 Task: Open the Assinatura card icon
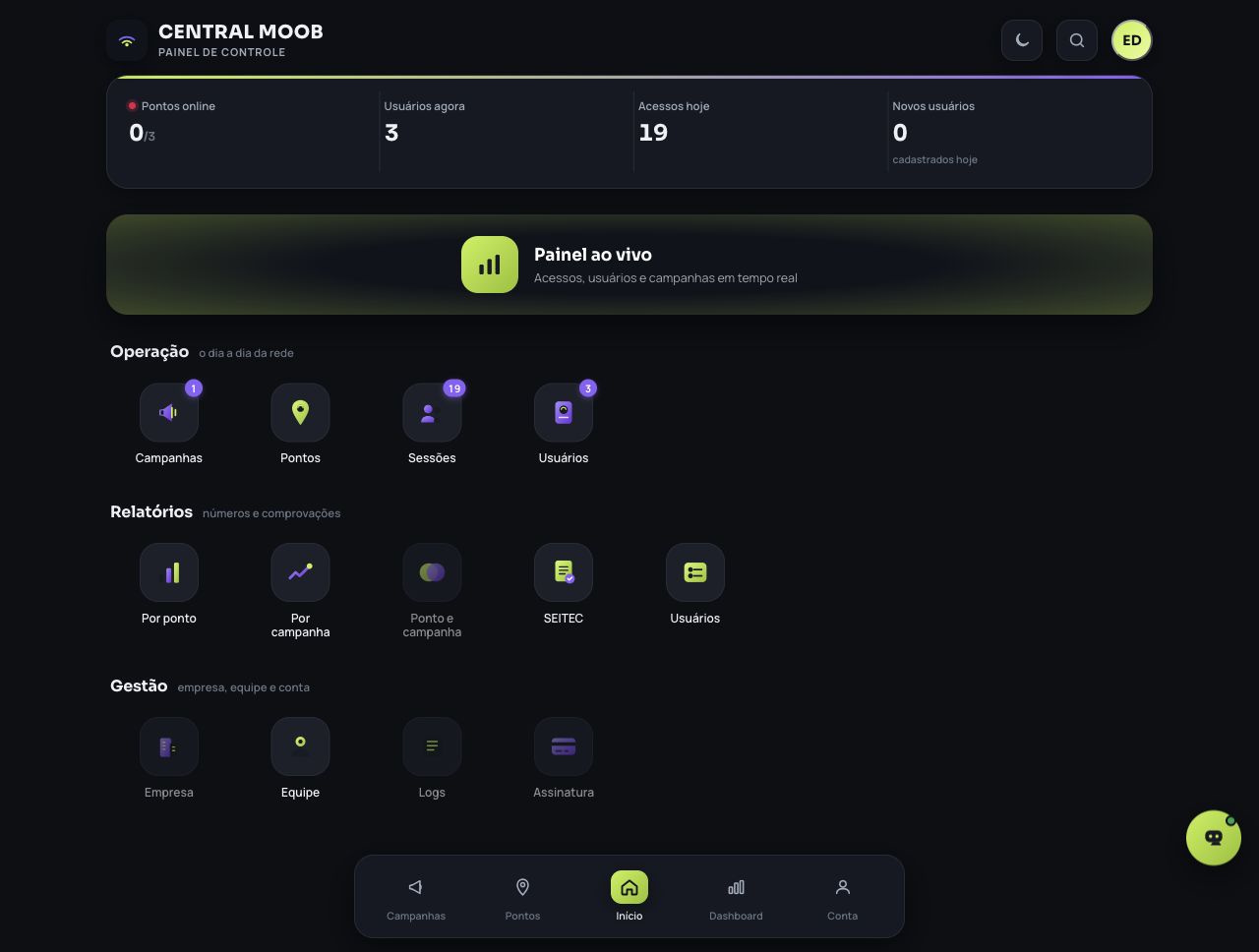point(564,746)
